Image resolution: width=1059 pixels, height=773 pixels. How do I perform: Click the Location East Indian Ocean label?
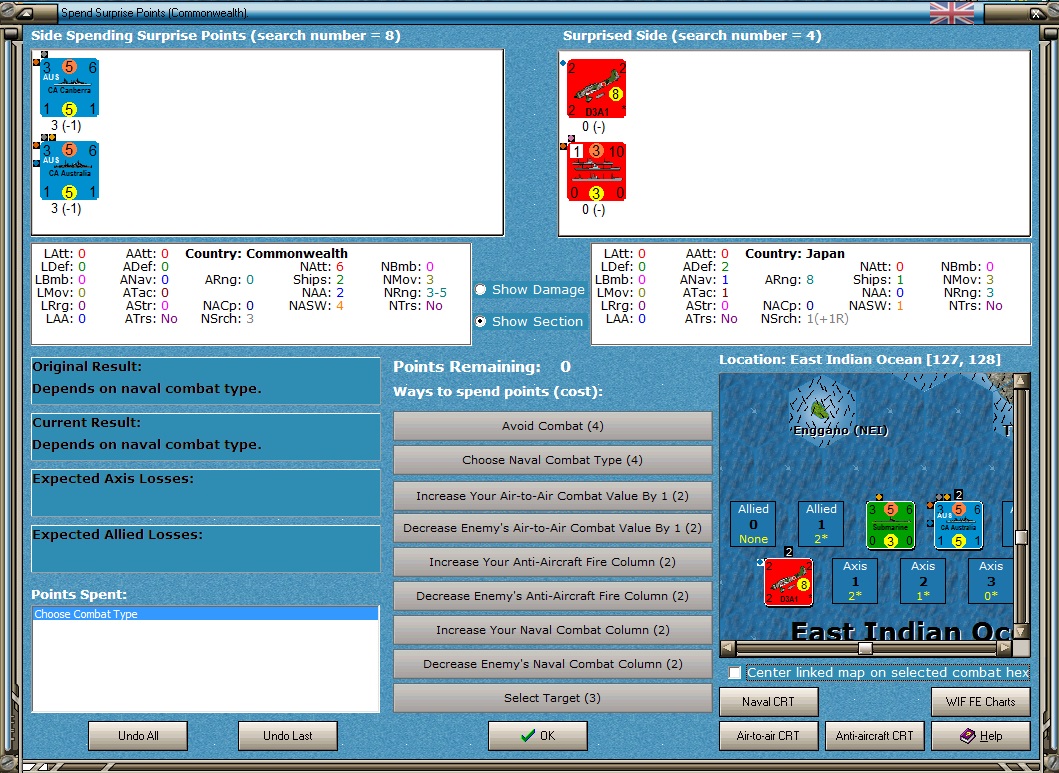click(860, 359)
